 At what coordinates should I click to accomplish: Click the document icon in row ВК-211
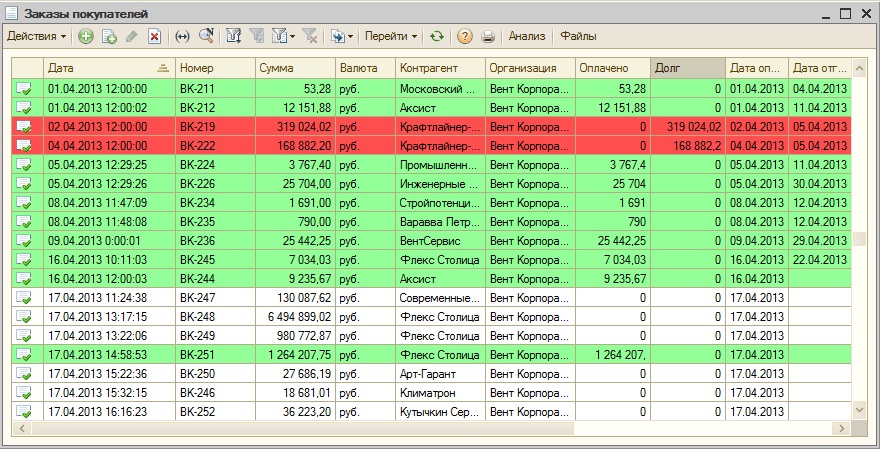point(24,89)
